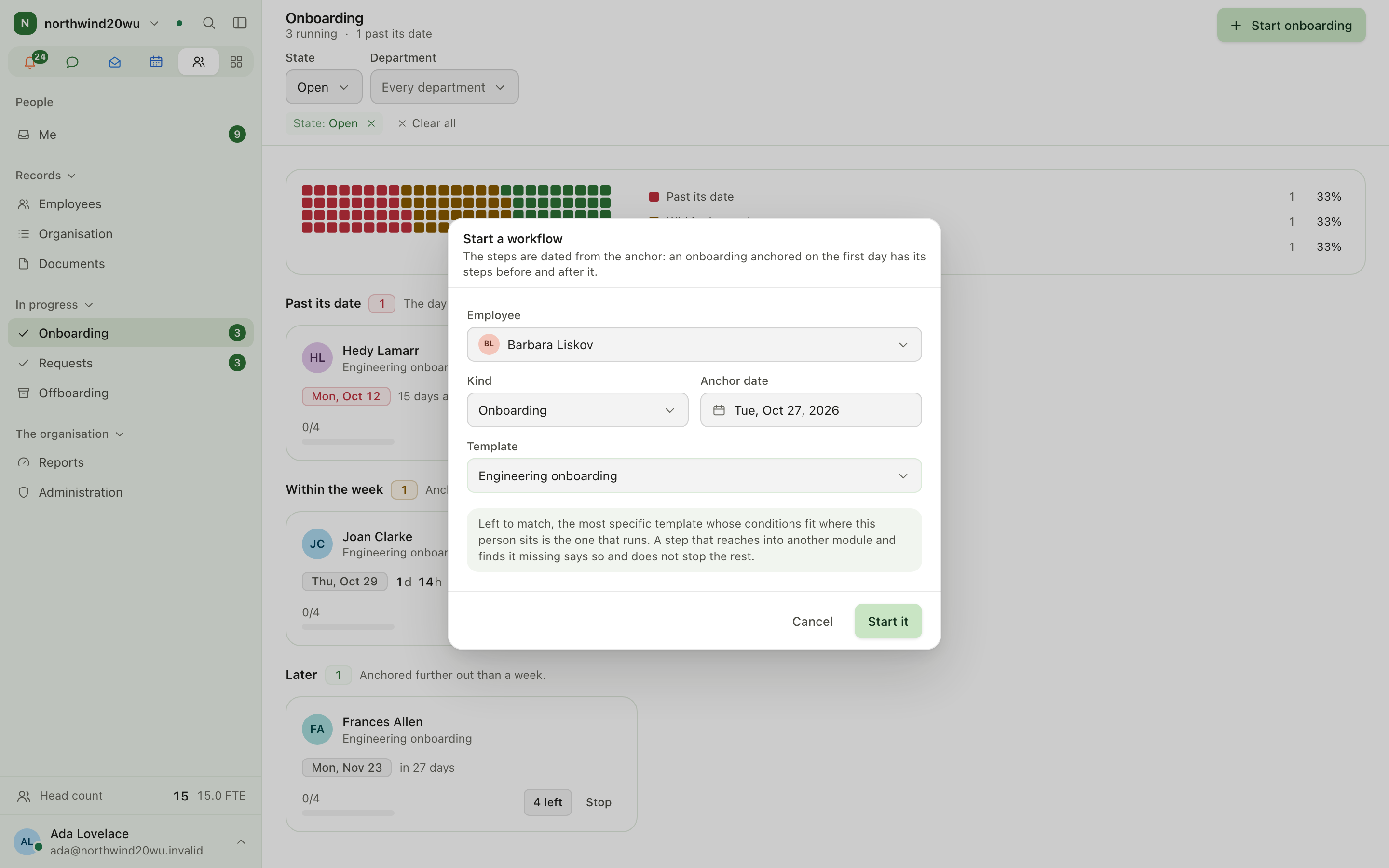Open the apps grid icon
The width and height of the screenshot is (1389, 868).
236,62
